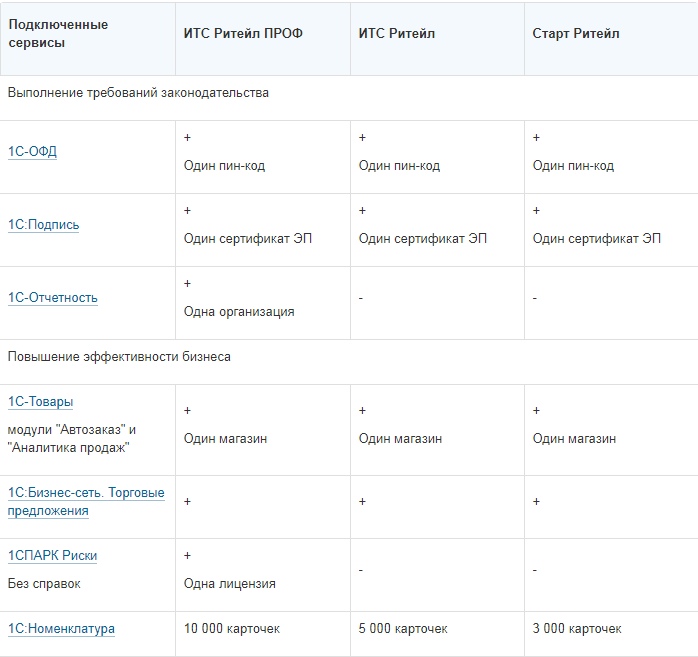The width and height of the screenshot is (698, 657).
Task: Click the Старт Ритейл column header
Action: [x=576, y=33]
